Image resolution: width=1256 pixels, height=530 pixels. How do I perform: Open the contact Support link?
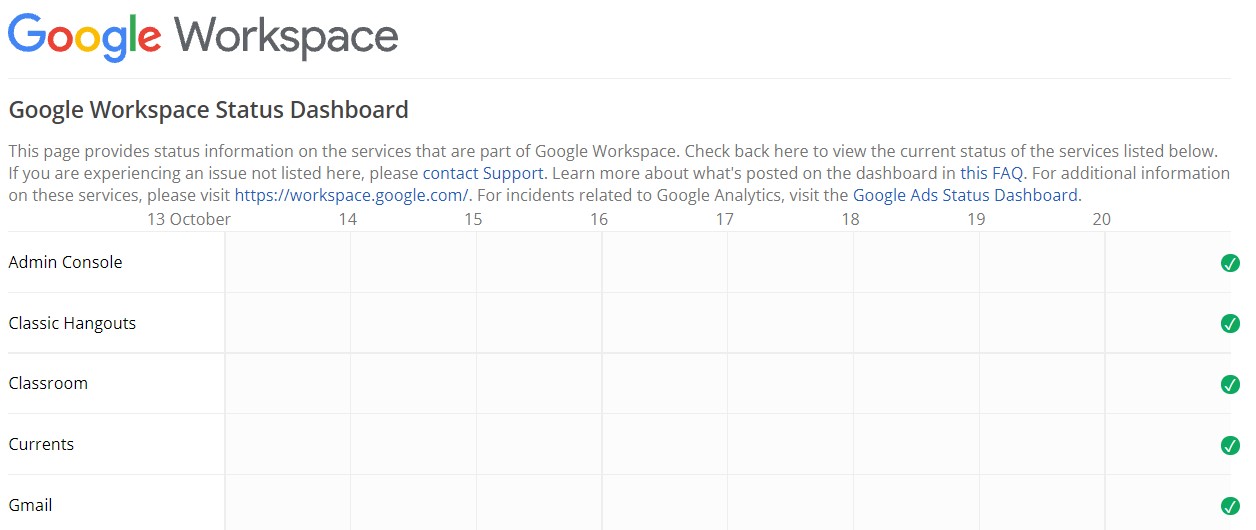click(483, 173)
